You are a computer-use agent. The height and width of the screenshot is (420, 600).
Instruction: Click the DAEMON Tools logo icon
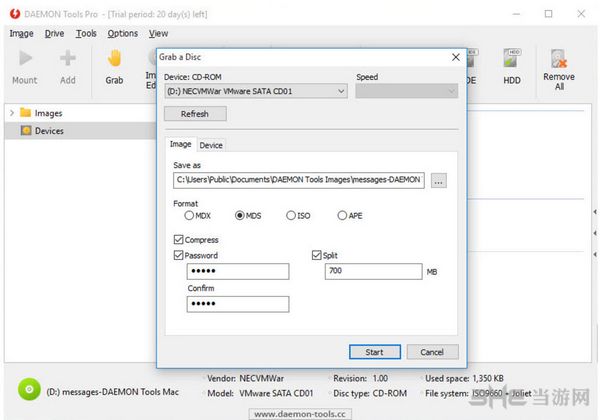tap(15, 14)
